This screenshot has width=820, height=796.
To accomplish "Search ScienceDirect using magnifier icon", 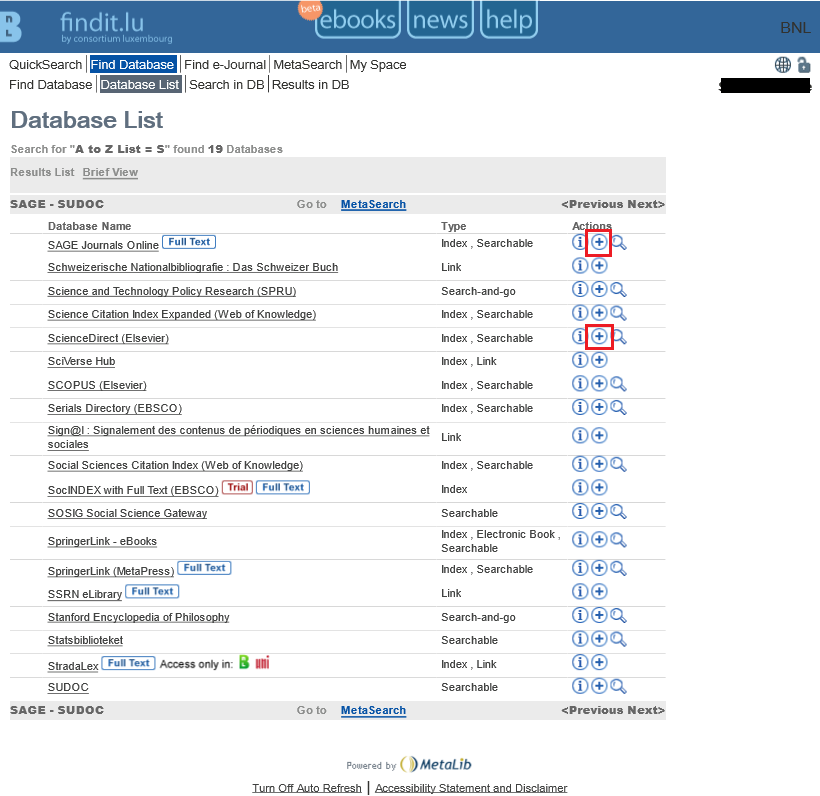I will pos(619,337).
